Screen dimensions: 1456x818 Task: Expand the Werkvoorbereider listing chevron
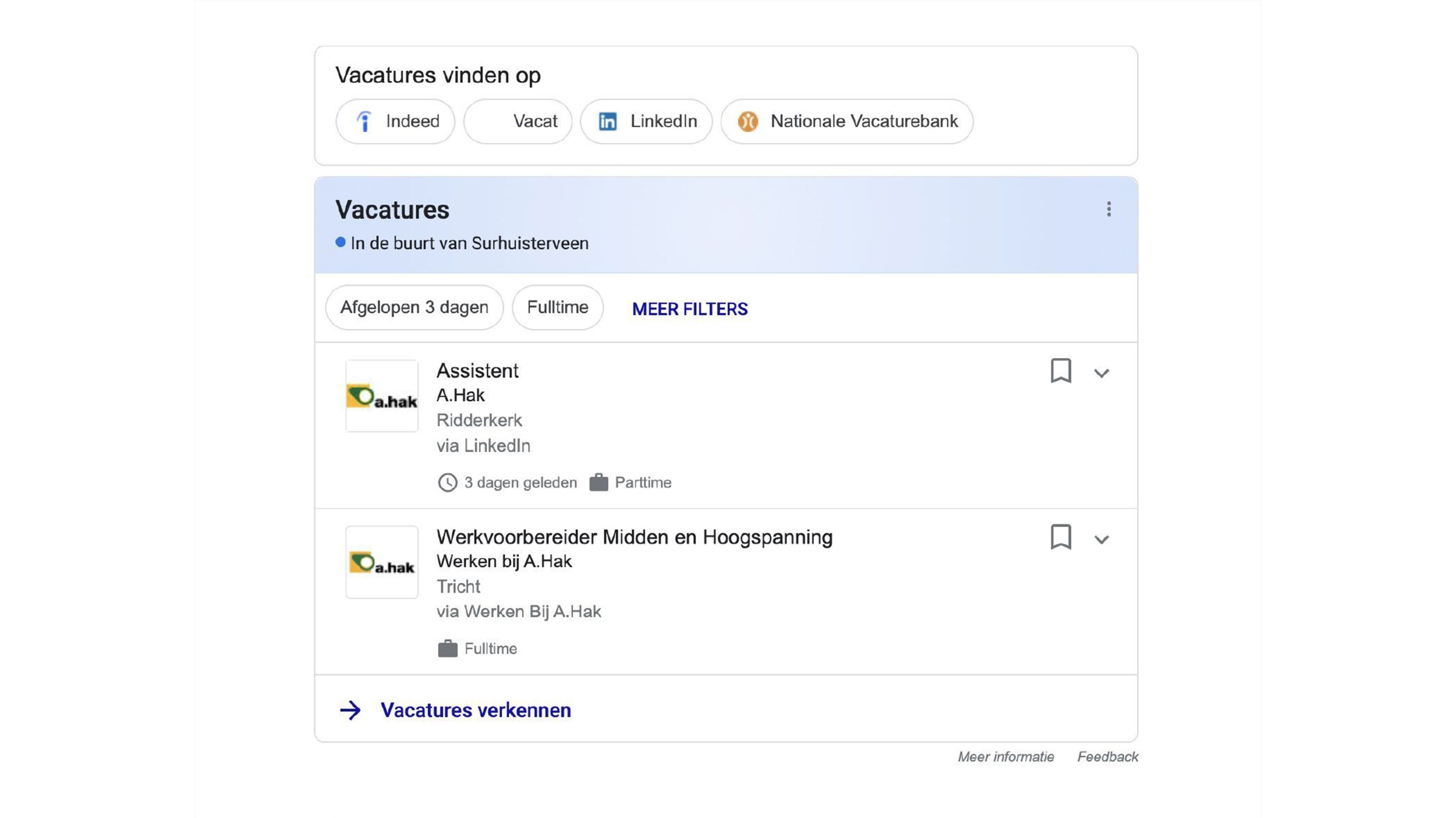1101,539
